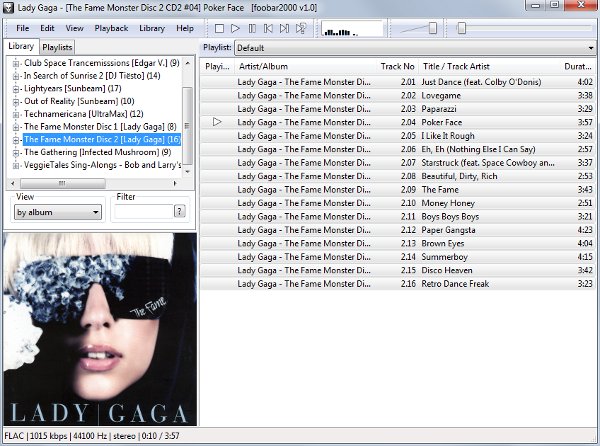Screen dimensions: 600x446
Task: Click the seek bar position knob
Action: (x=461, y=28)
